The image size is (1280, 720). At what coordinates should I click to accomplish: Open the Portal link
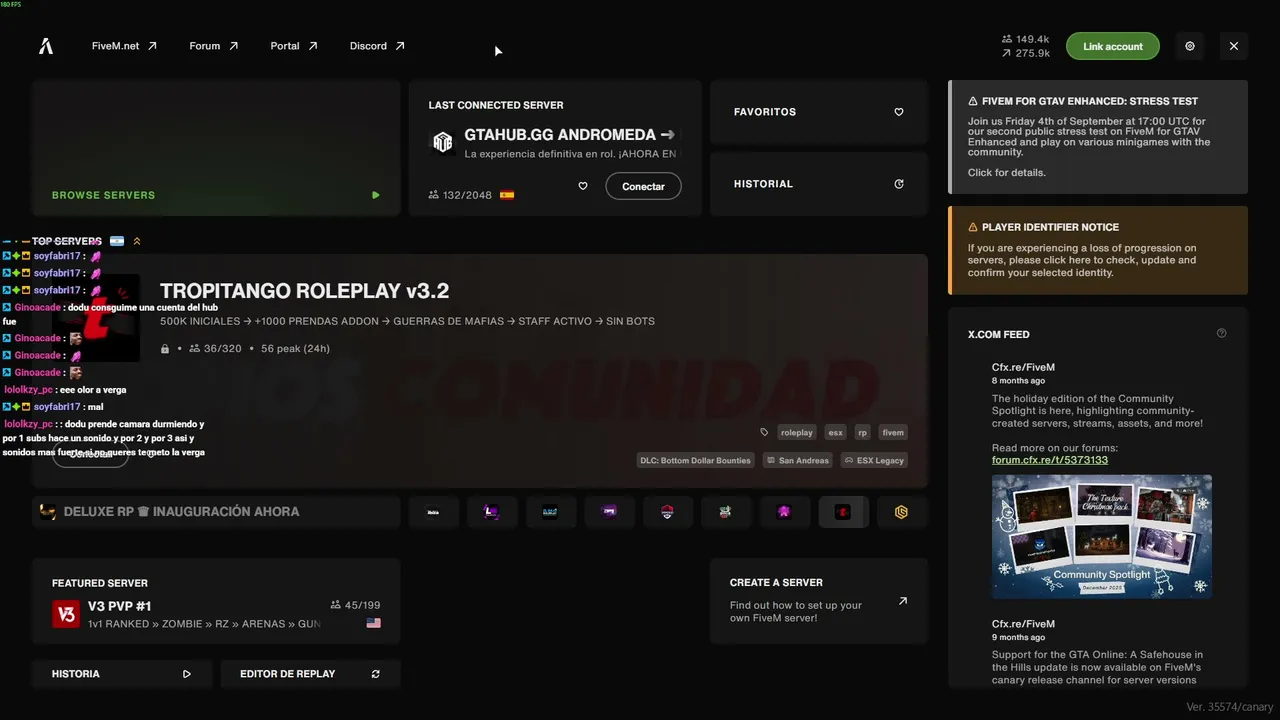294,46
